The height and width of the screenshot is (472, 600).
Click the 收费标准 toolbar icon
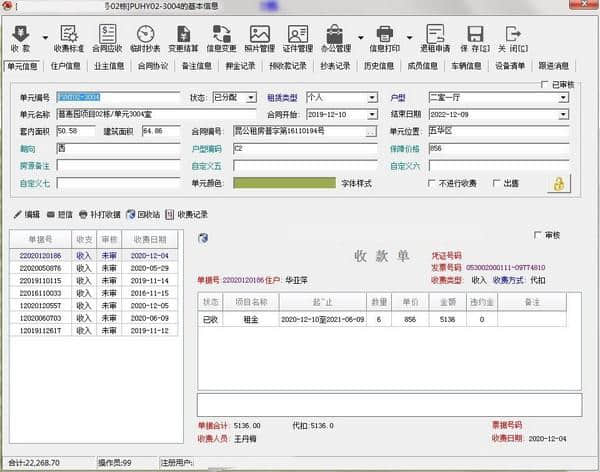pyautogui.click(x=69, y=38)
